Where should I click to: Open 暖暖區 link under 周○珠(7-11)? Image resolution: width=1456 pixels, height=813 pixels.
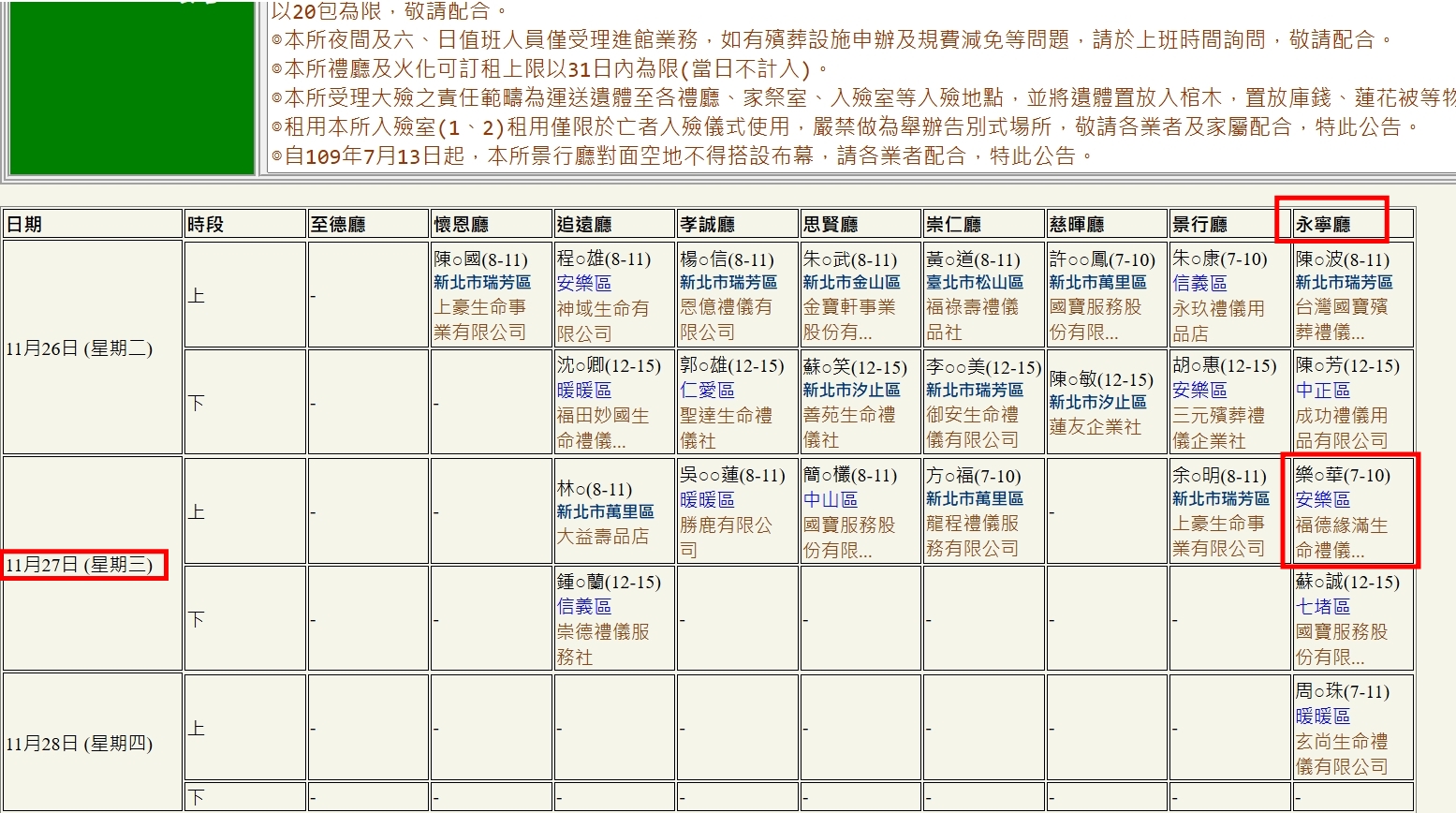pyautogui.click(x=1323, y=717)
